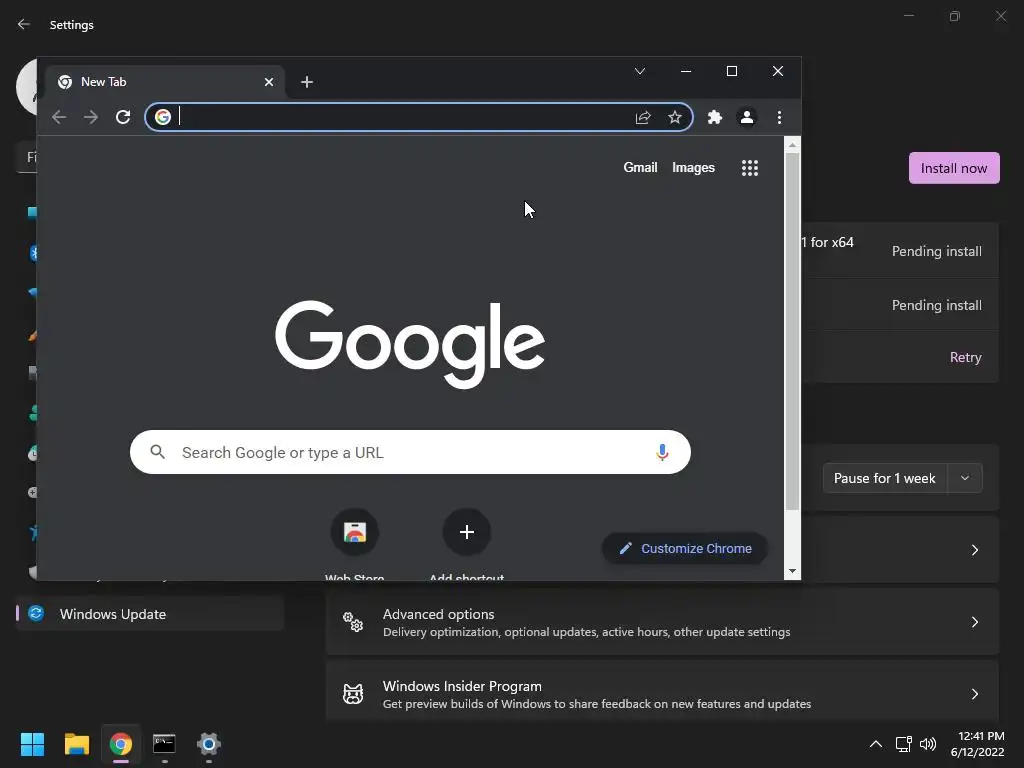Click the Google icon in address bar
Viewport: 1024px width, 768px height.
coord(163,117)
